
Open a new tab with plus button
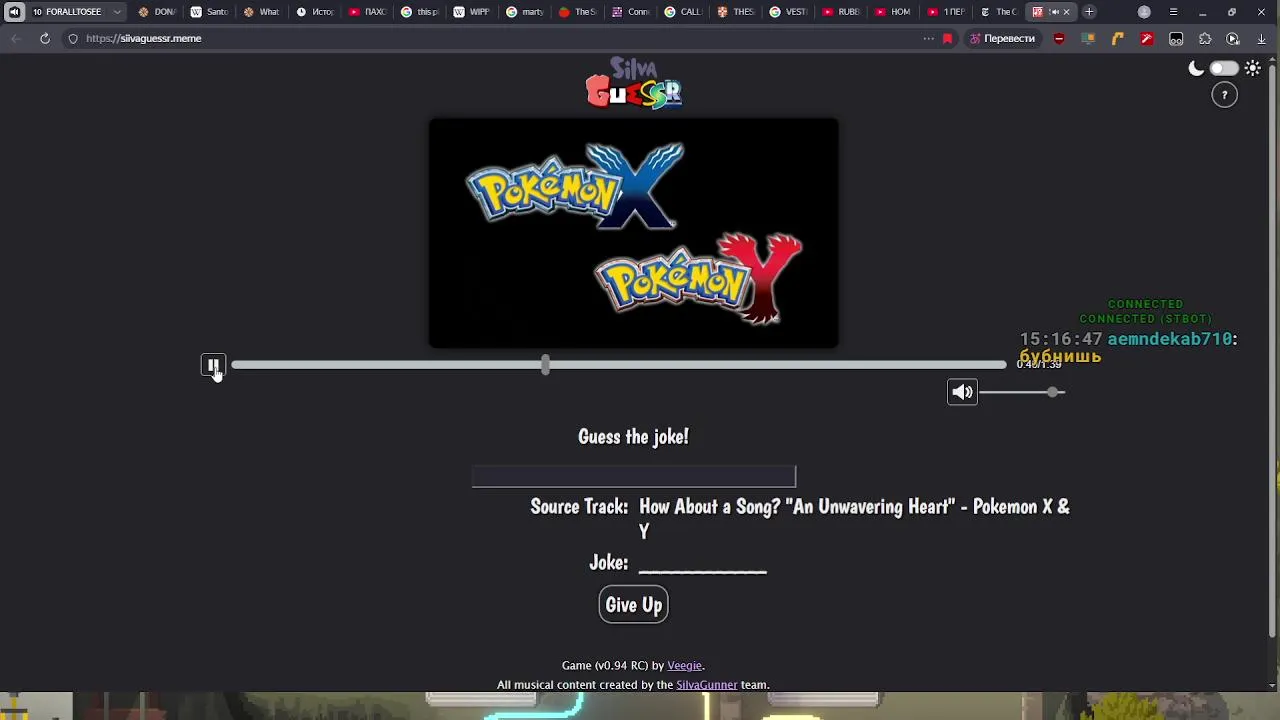tap(1089, 12)
